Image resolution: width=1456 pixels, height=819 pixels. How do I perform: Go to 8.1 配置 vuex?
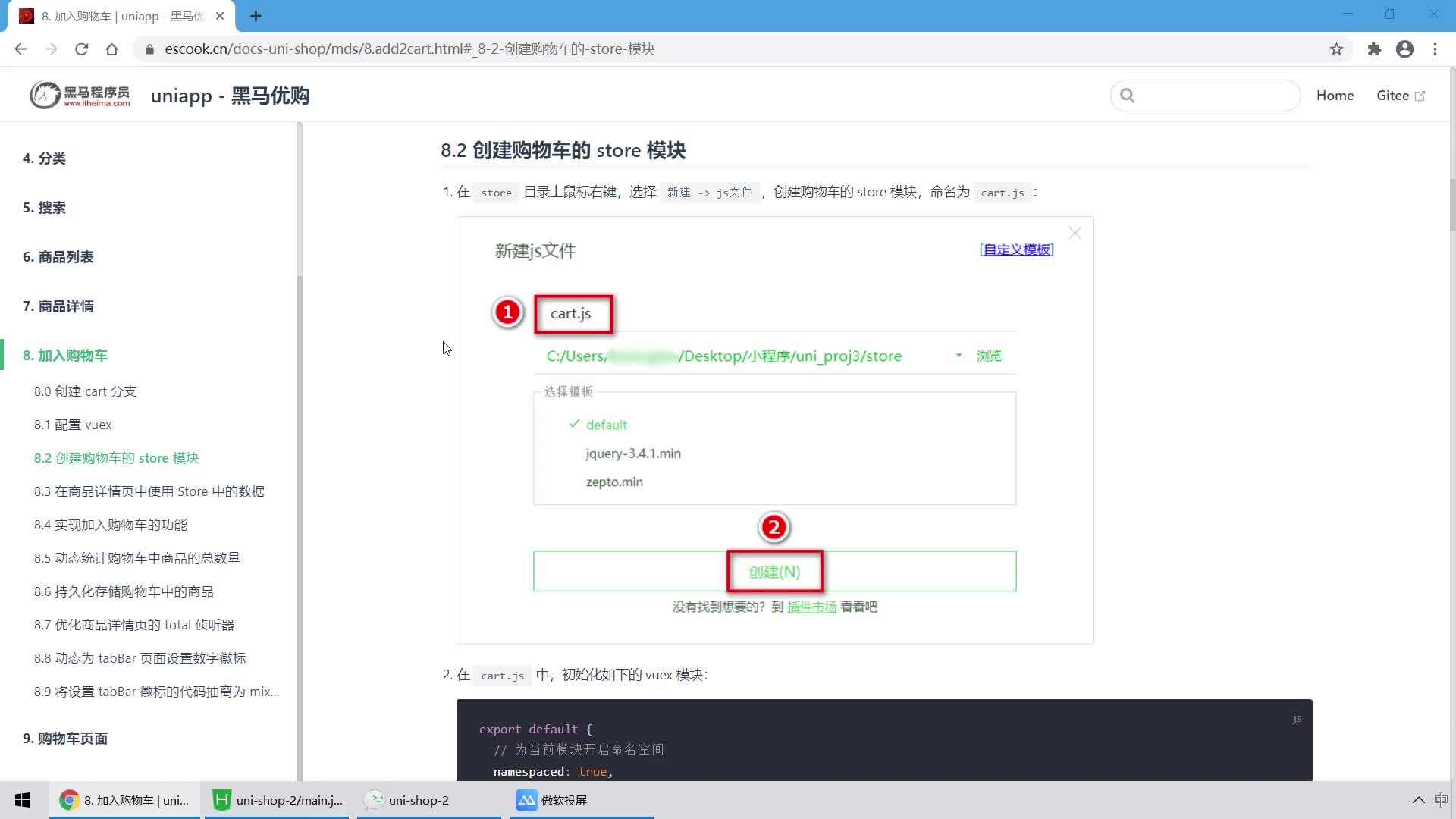(x=73, y=425)
